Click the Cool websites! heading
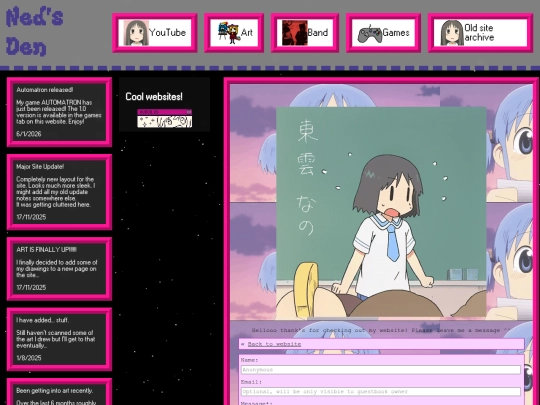The width and height of the screenshot is (540, 405). click(154, 97)
